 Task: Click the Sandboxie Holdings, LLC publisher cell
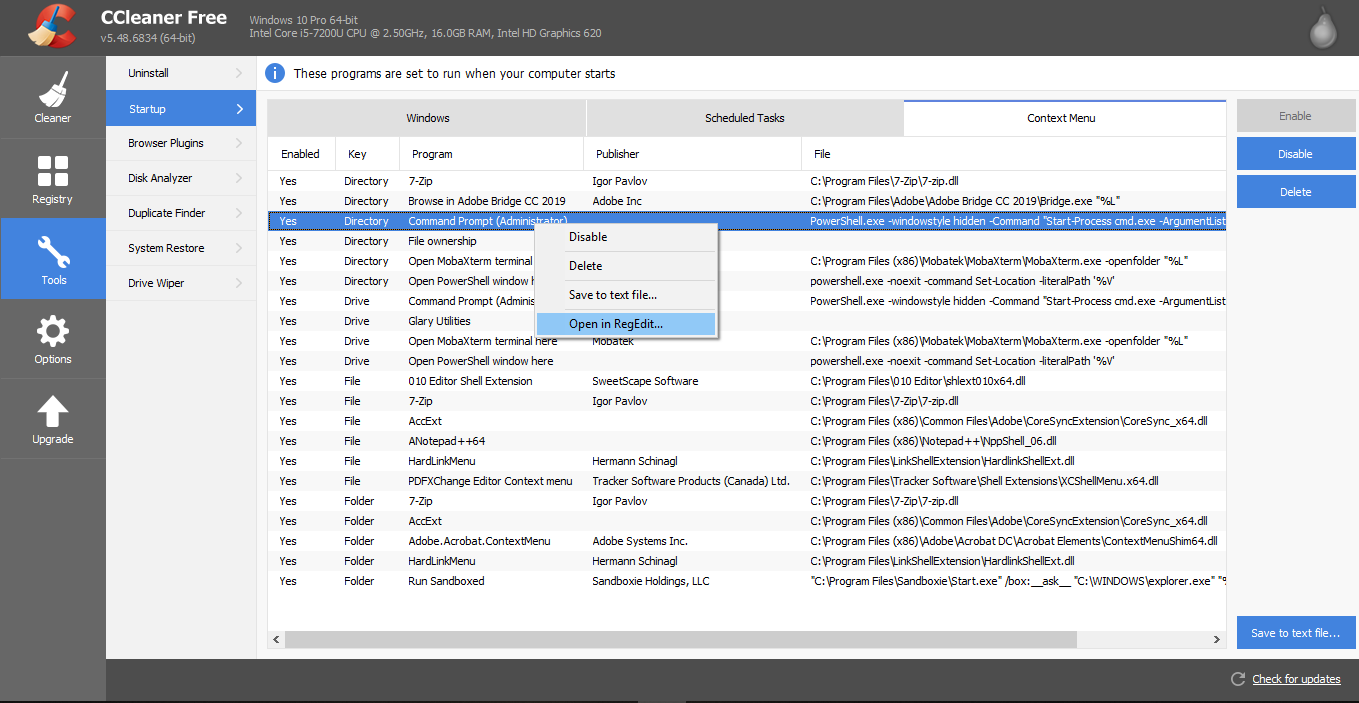coord(650,581)
